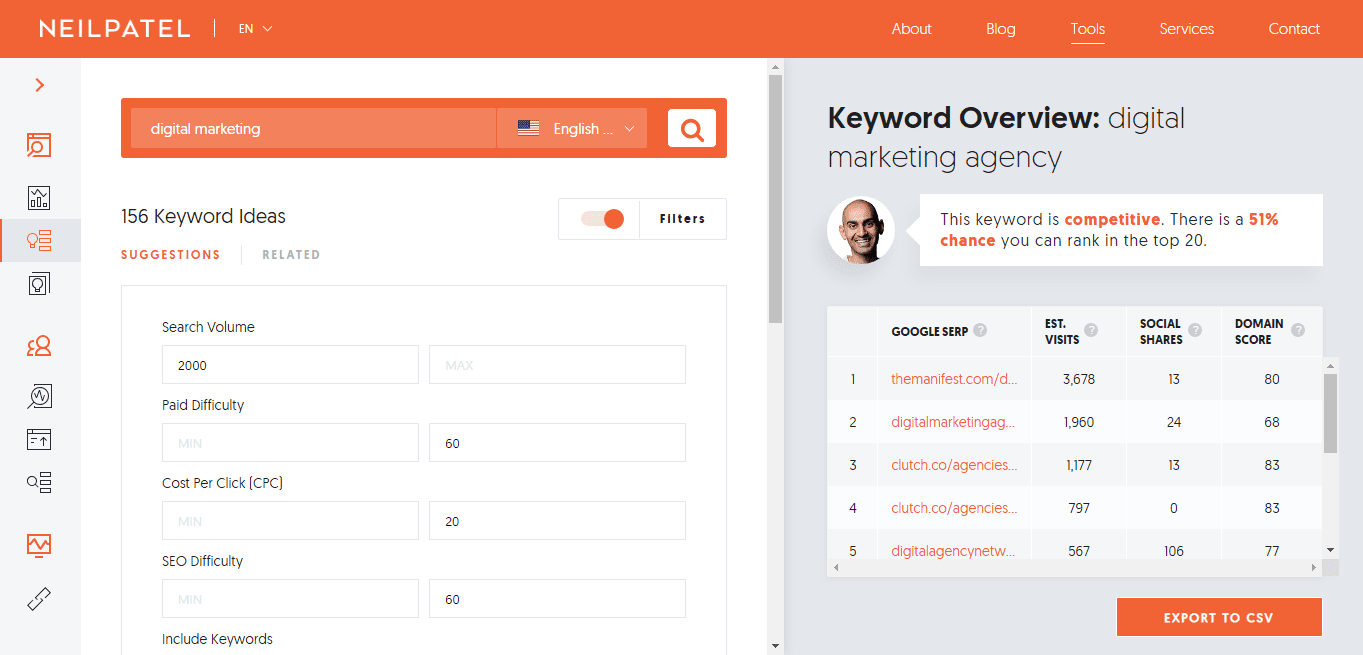Click SEO Difficulty max field showing 60

(x=557, y=599)
